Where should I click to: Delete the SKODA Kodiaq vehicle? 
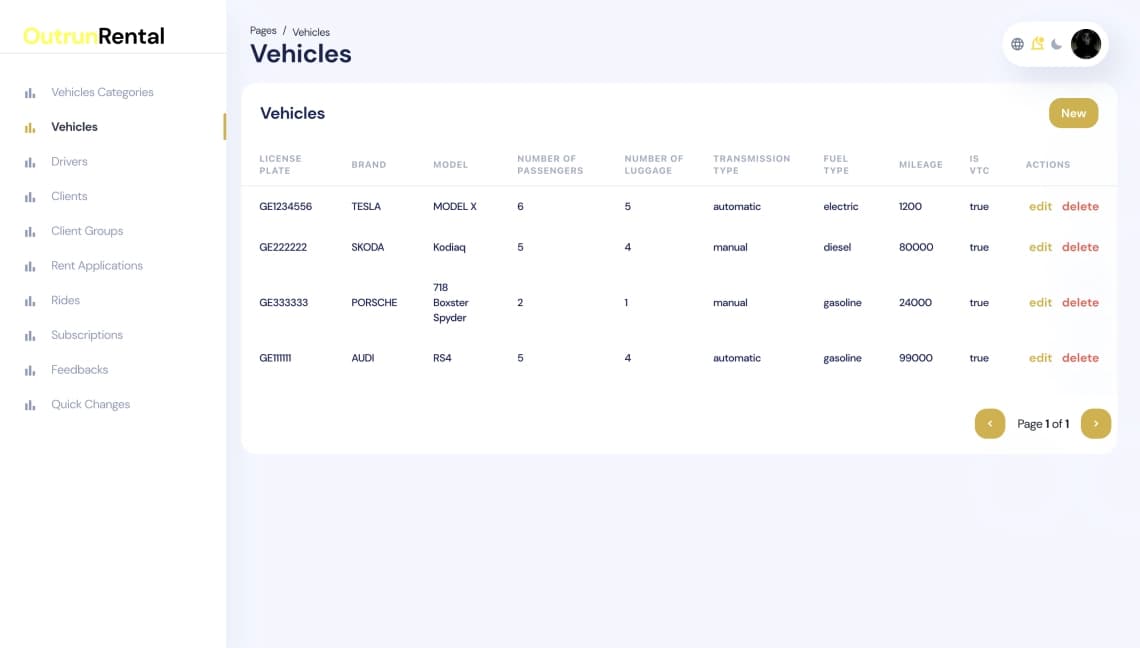tap(1080, 247)
